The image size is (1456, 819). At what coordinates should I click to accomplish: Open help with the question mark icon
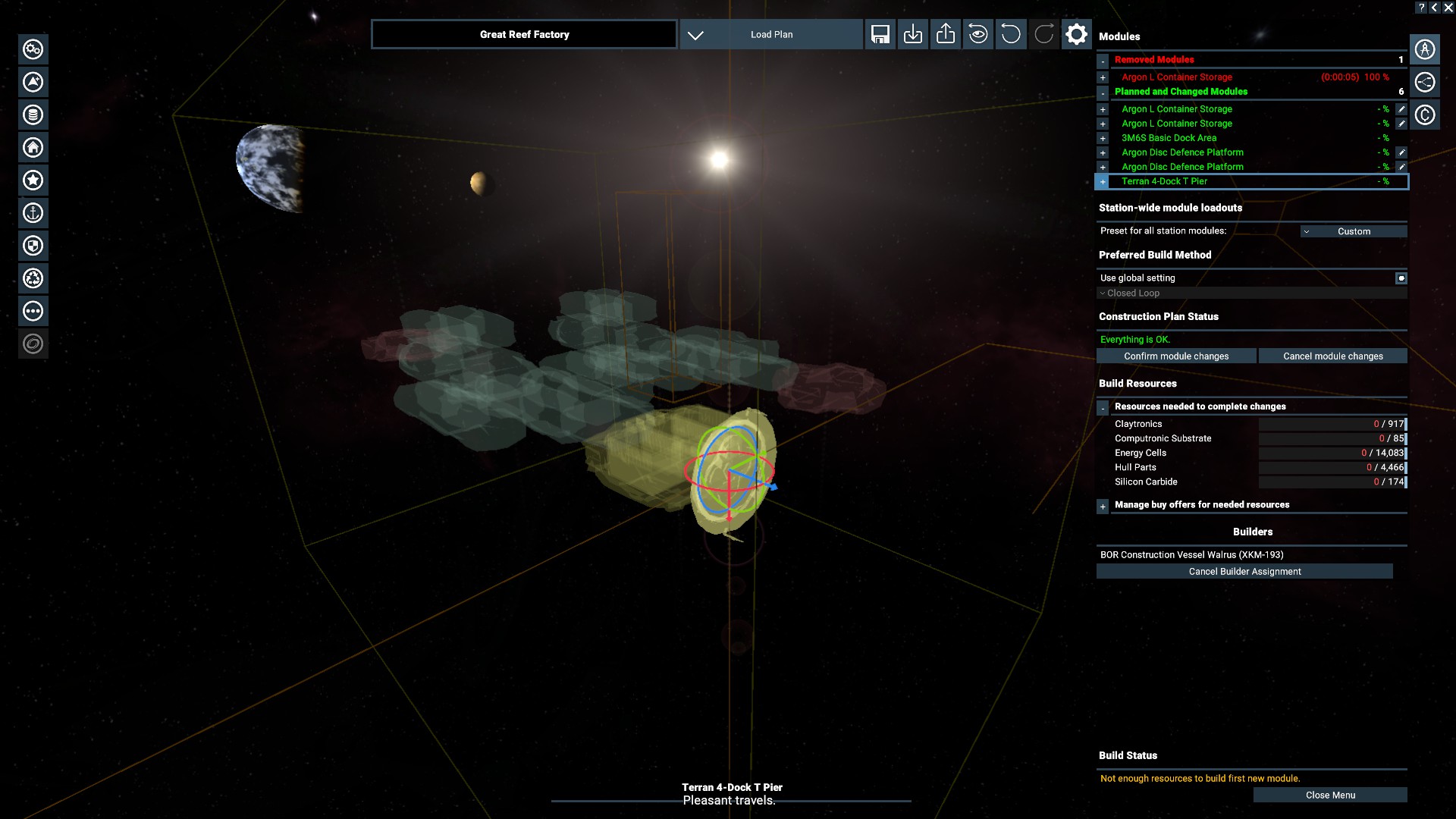1422,7
